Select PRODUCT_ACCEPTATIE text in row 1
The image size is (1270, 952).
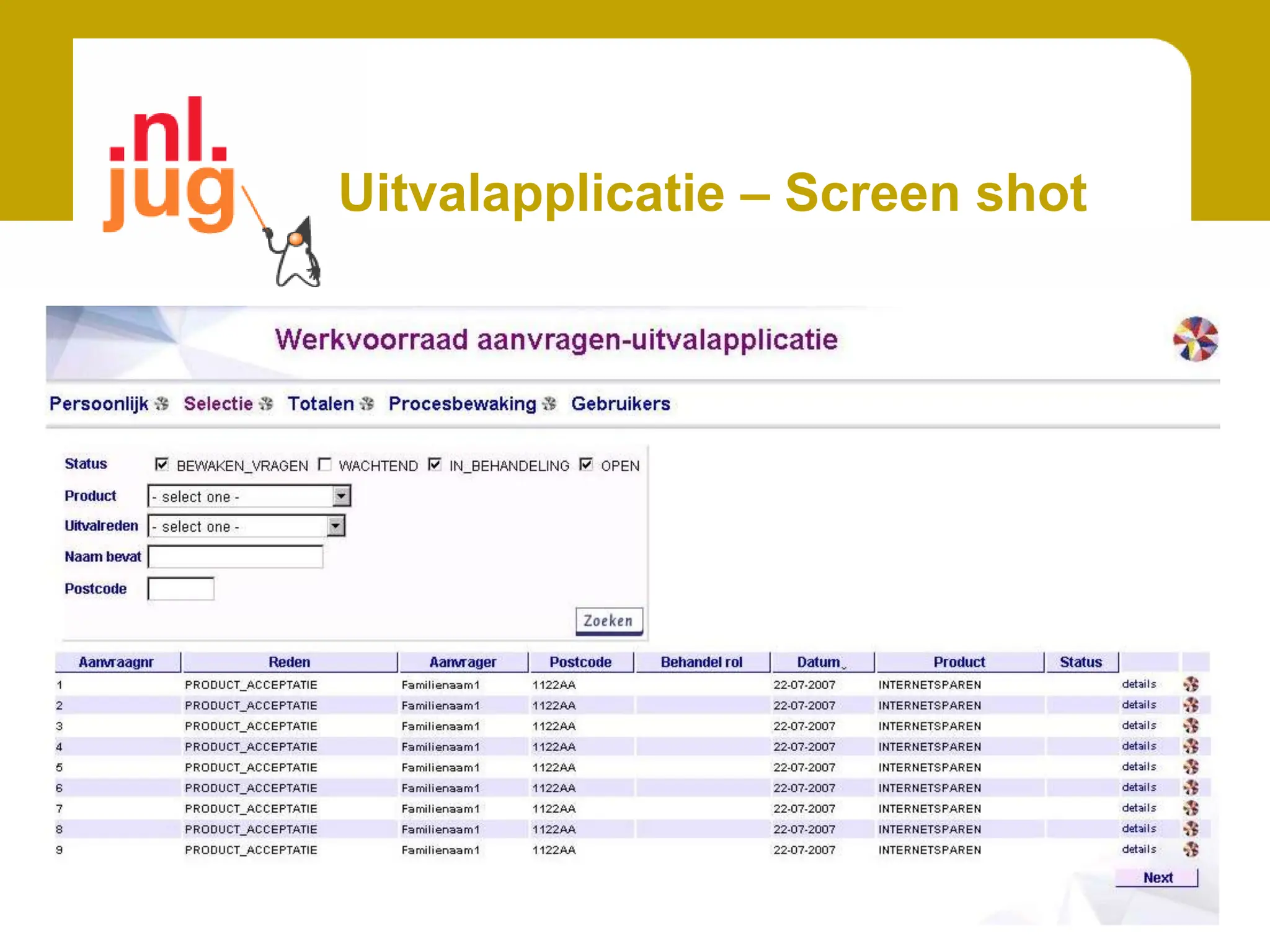click(x=251, y=685)
